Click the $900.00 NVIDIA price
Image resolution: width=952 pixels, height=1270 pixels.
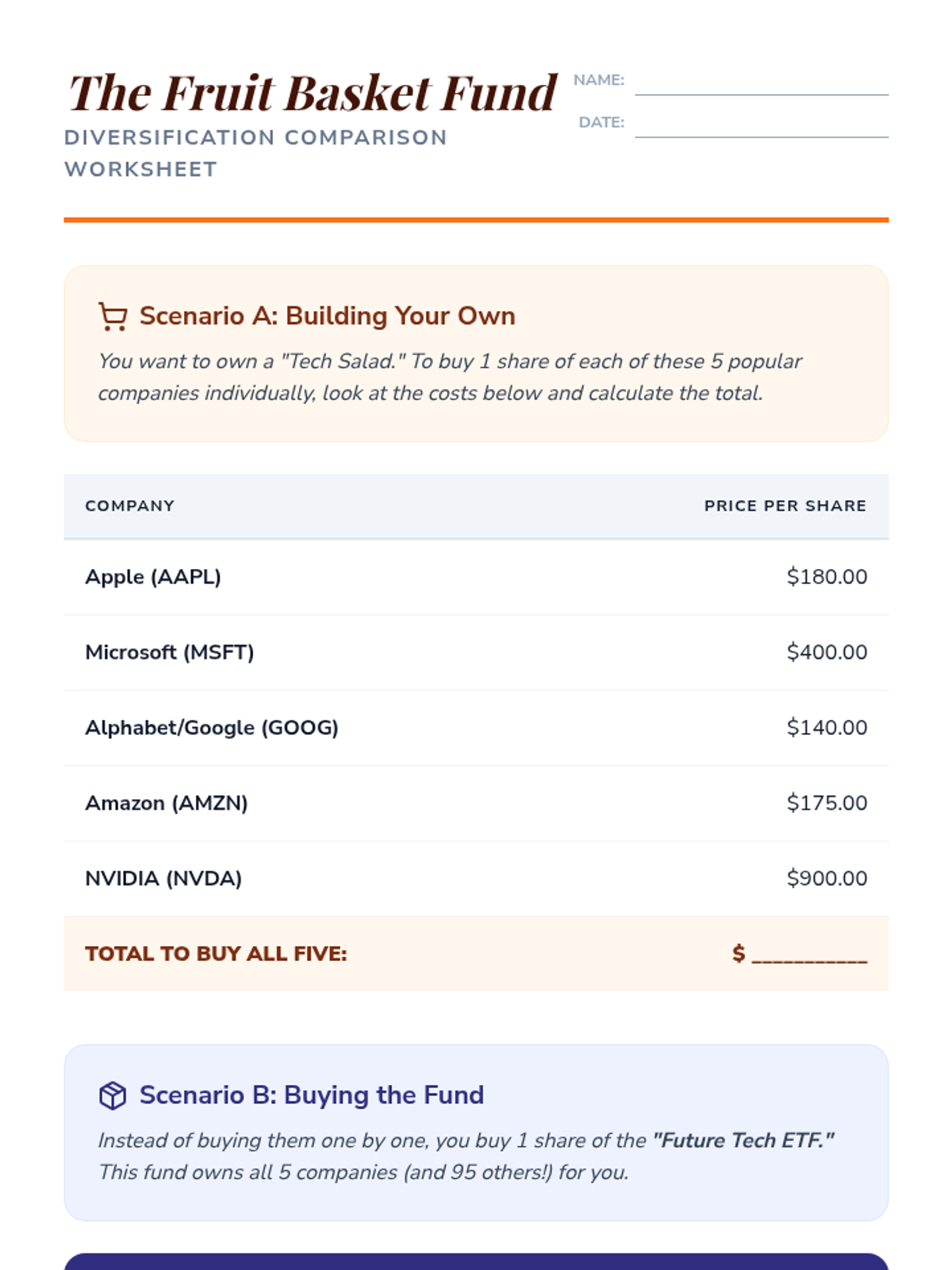pyautogui.click(x=827, y=879)
